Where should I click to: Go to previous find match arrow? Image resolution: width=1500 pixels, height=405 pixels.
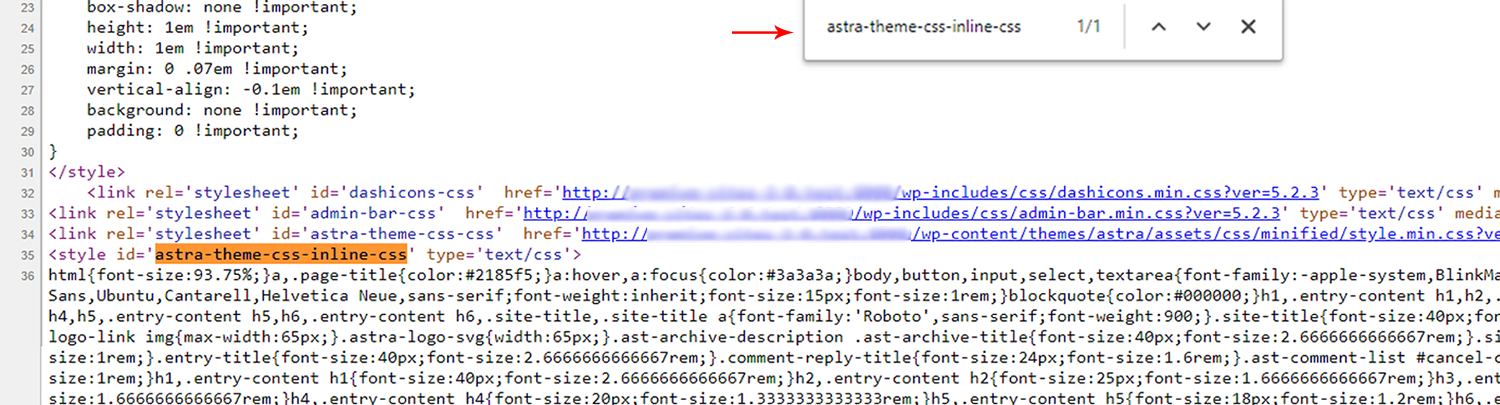point(1158,27)
